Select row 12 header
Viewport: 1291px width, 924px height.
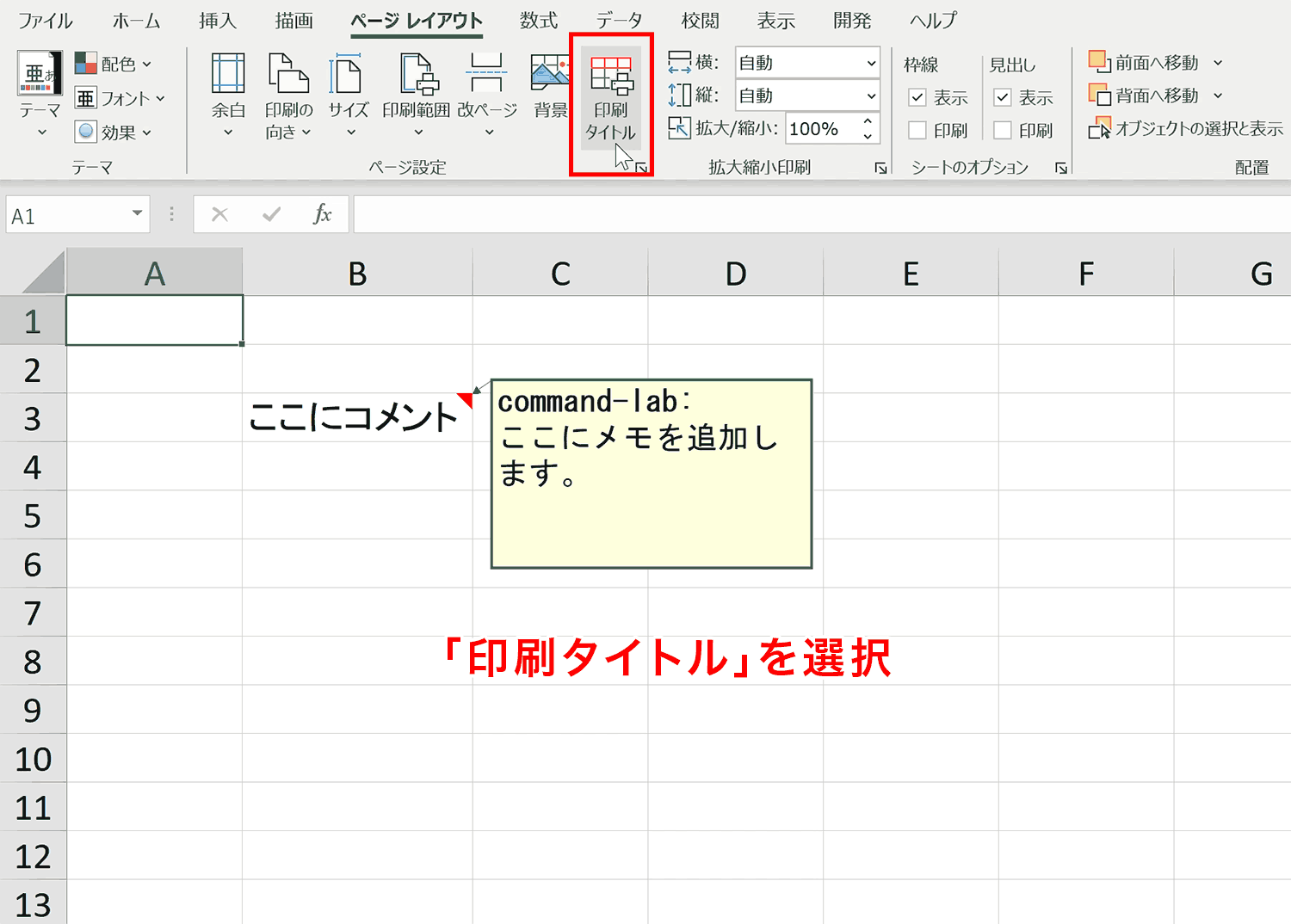click(33, 856)
